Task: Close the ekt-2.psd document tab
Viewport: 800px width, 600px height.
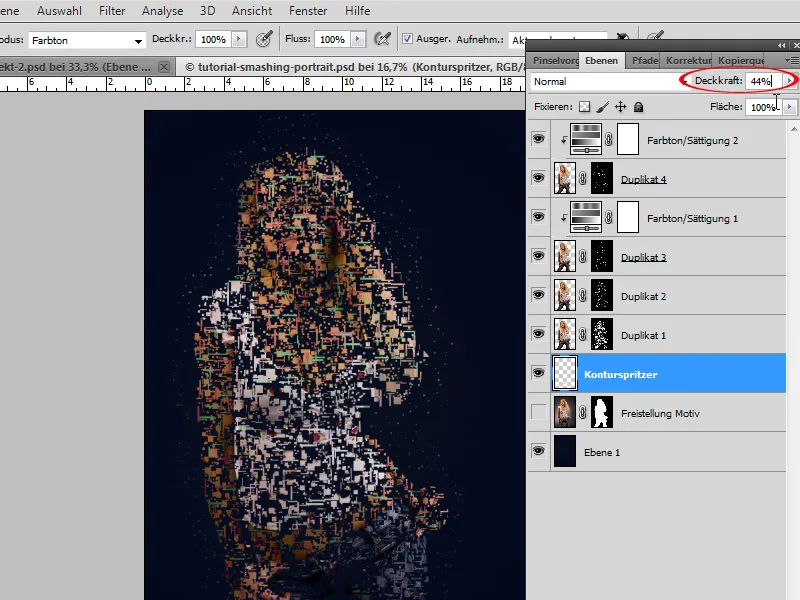Action: [164, 67]
